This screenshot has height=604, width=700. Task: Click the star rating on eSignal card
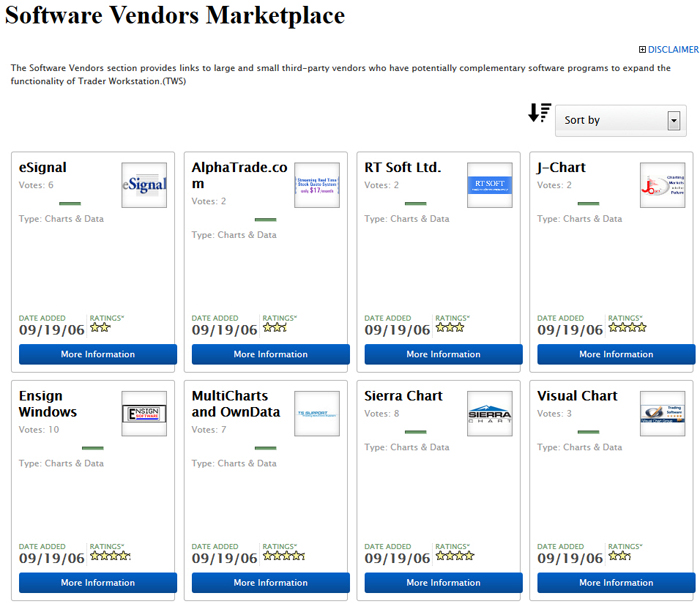(x=100, y=328)
